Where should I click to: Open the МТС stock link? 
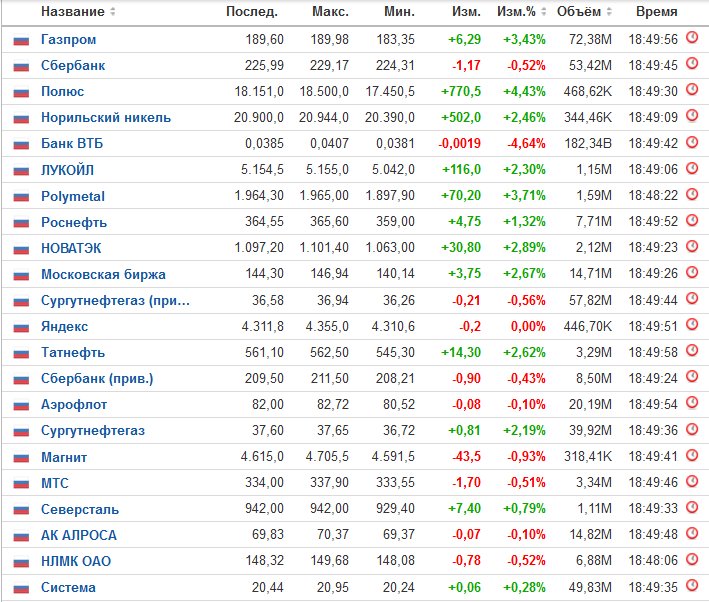[55, 483]
